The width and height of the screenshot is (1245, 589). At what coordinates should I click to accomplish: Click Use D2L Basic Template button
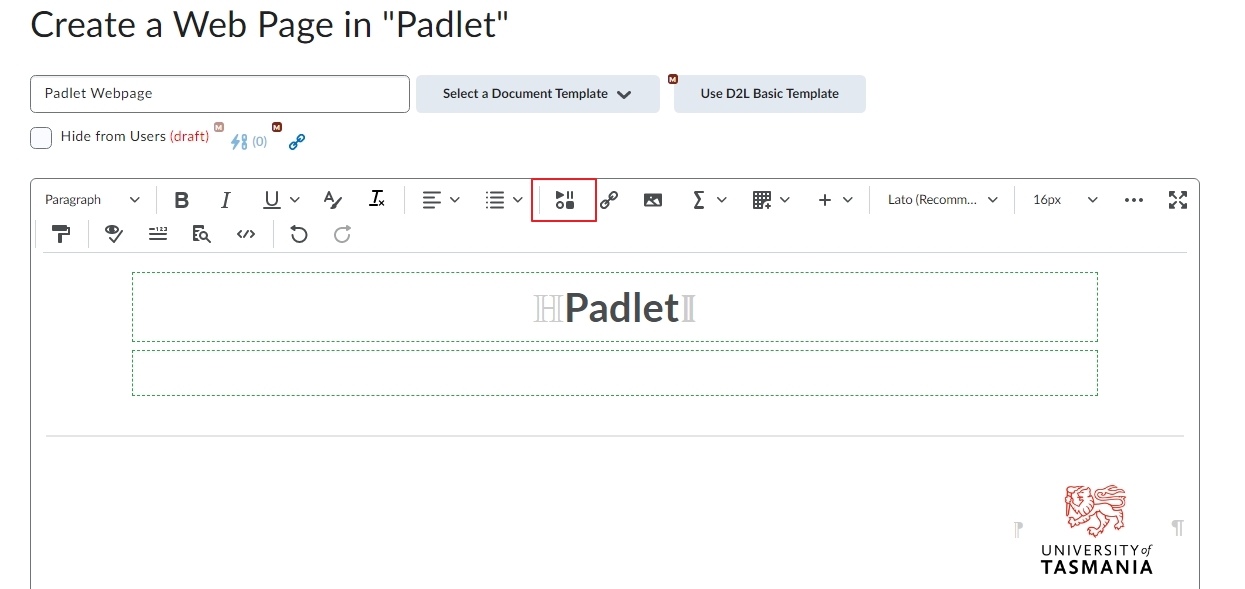coord(770,94)
